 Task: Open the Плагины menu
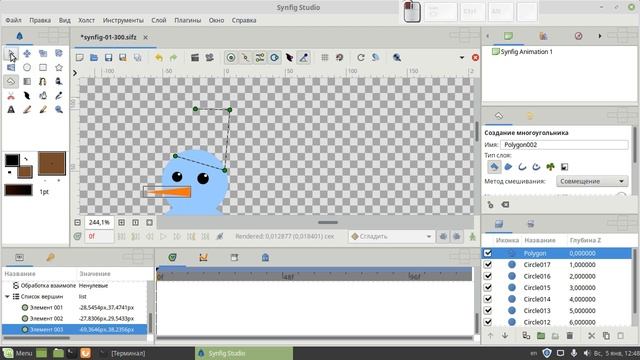(188, 20)
